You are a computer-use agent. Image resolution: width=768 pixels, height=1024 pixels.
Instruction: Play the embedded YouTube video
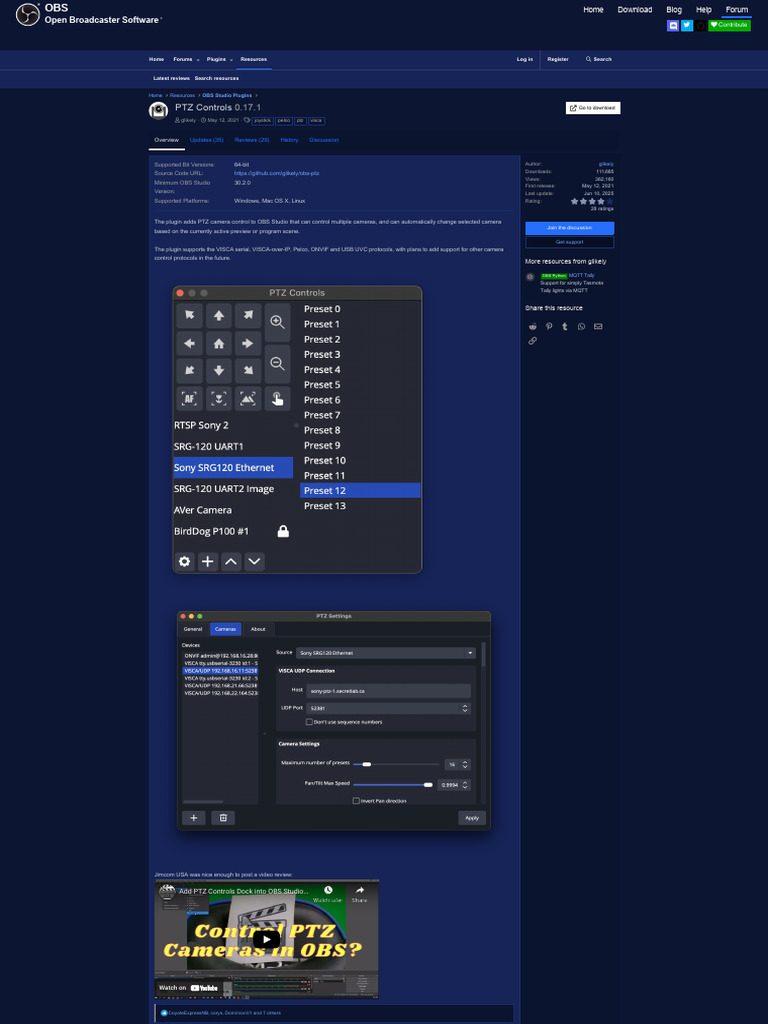266,939
